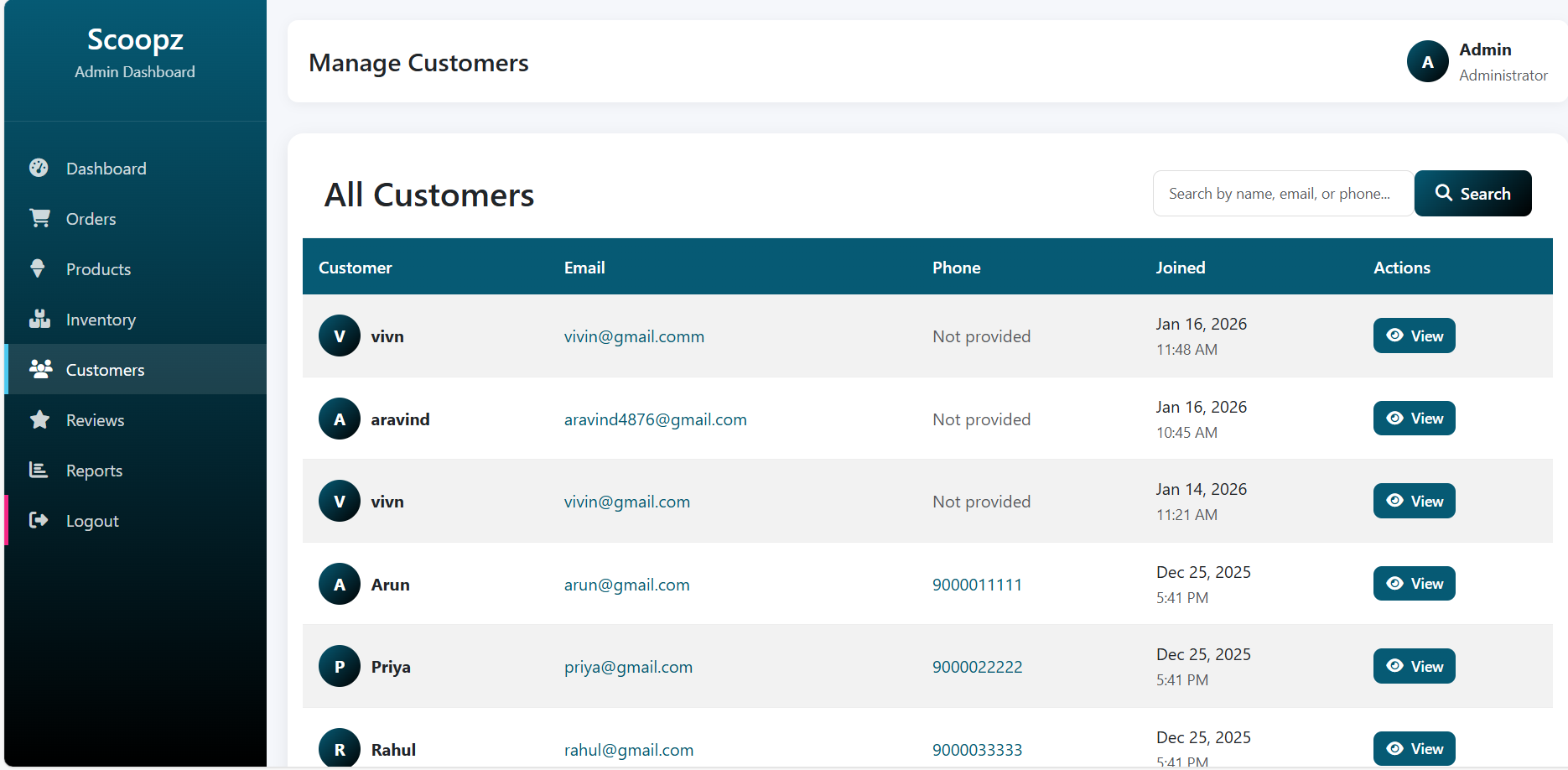
Task: Click the Logout arrow icon
Action: pyautogui.click(x=39, y=520)
